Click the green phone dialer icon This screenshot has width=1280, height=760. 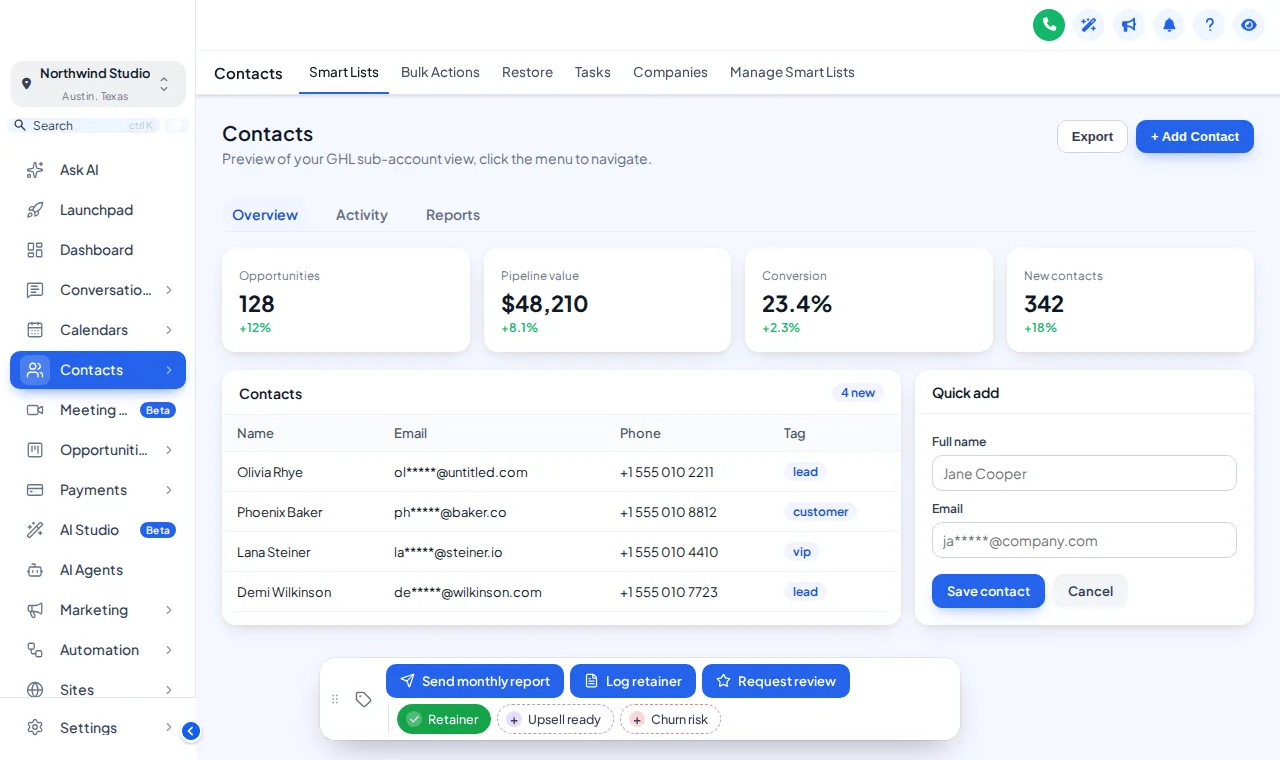pos(1049,25)
